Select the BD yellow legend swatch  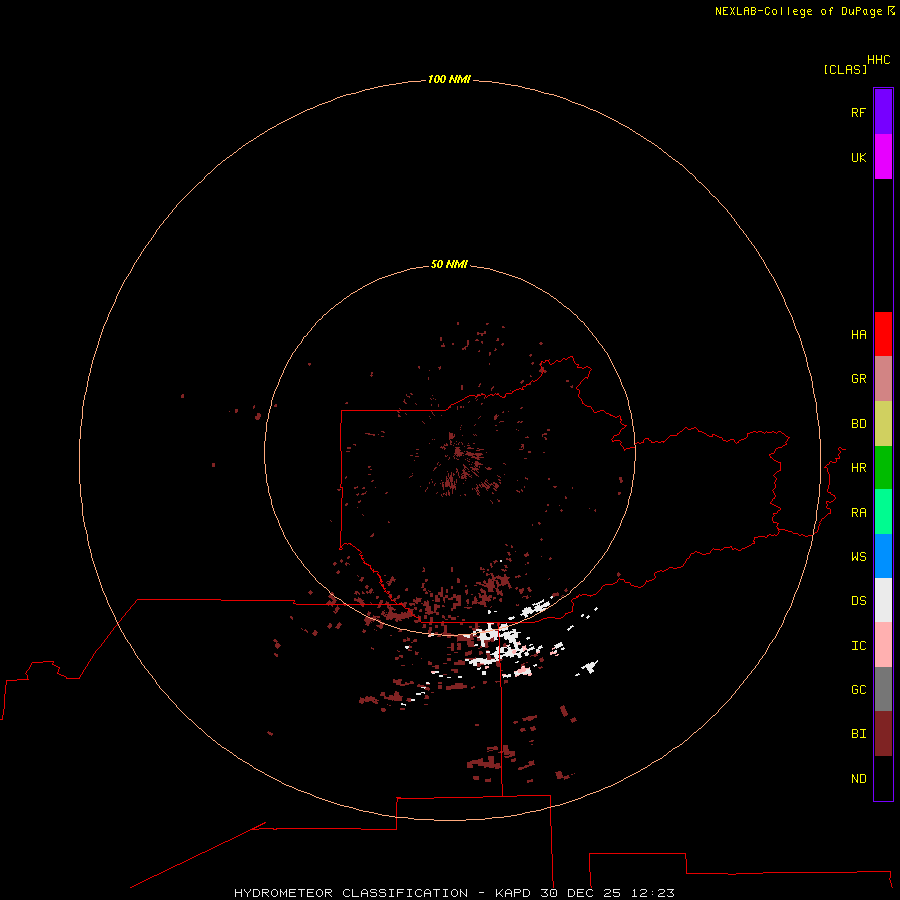883,424
